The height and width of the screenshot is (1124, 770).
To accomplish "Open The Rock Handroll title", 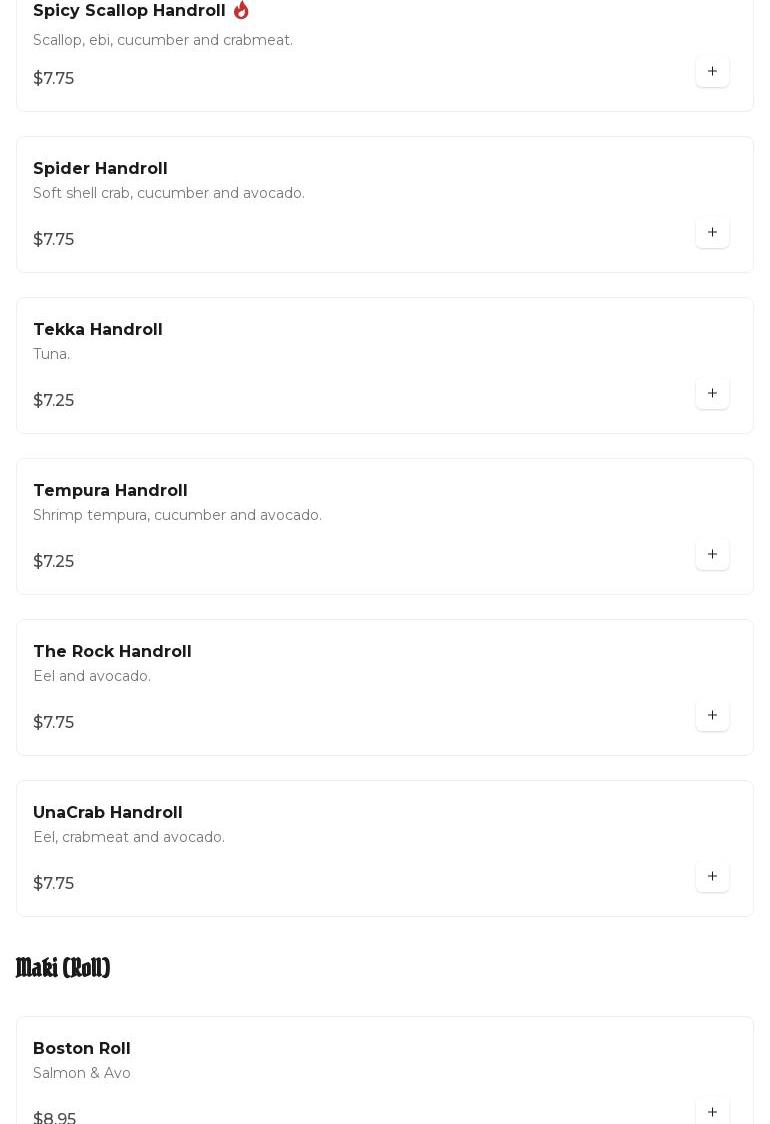I will click(x=112, y=652).
